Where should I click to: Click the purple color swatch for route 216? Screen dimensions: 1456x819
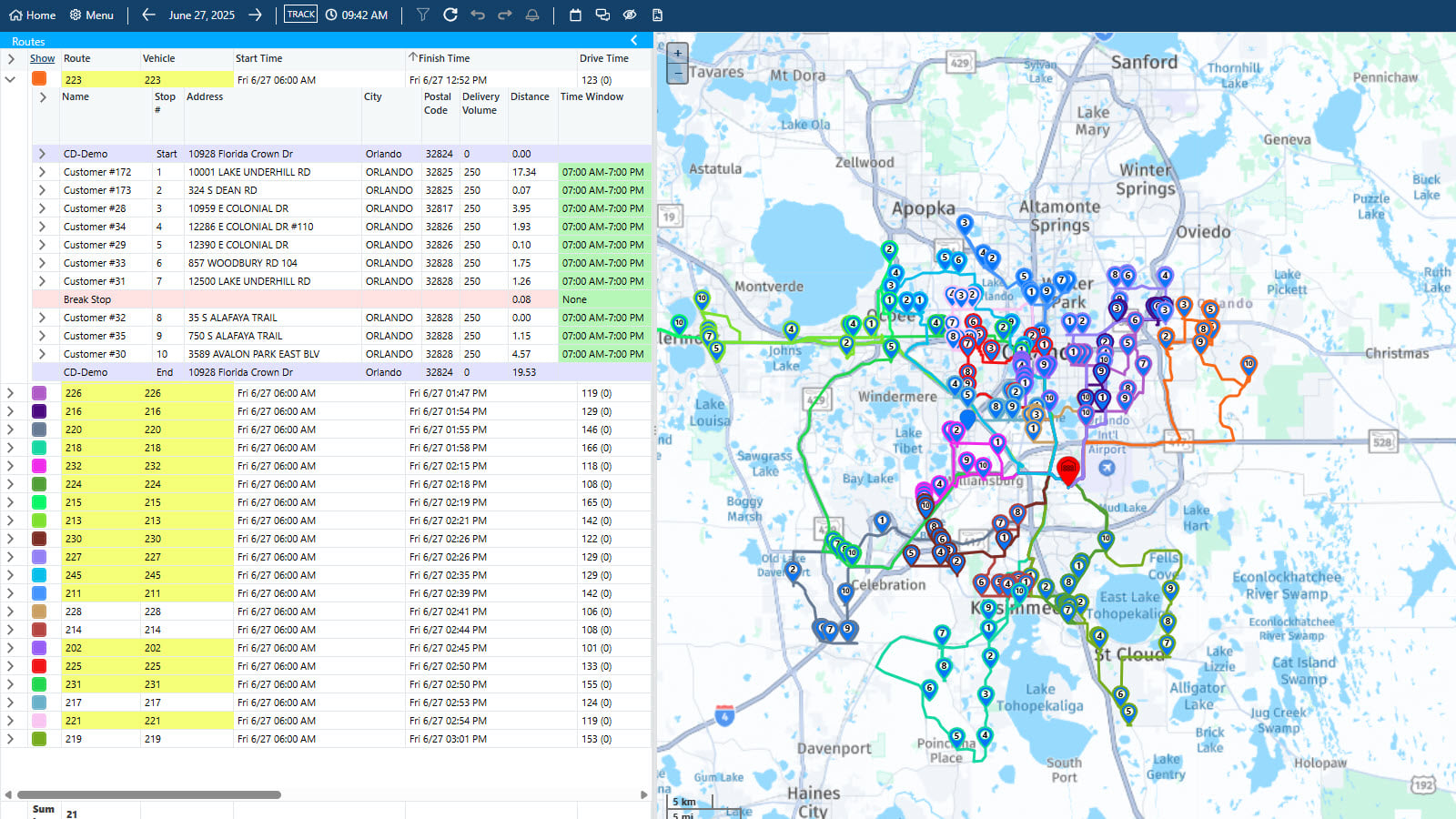pyautogui.click(x=39, y=411)
